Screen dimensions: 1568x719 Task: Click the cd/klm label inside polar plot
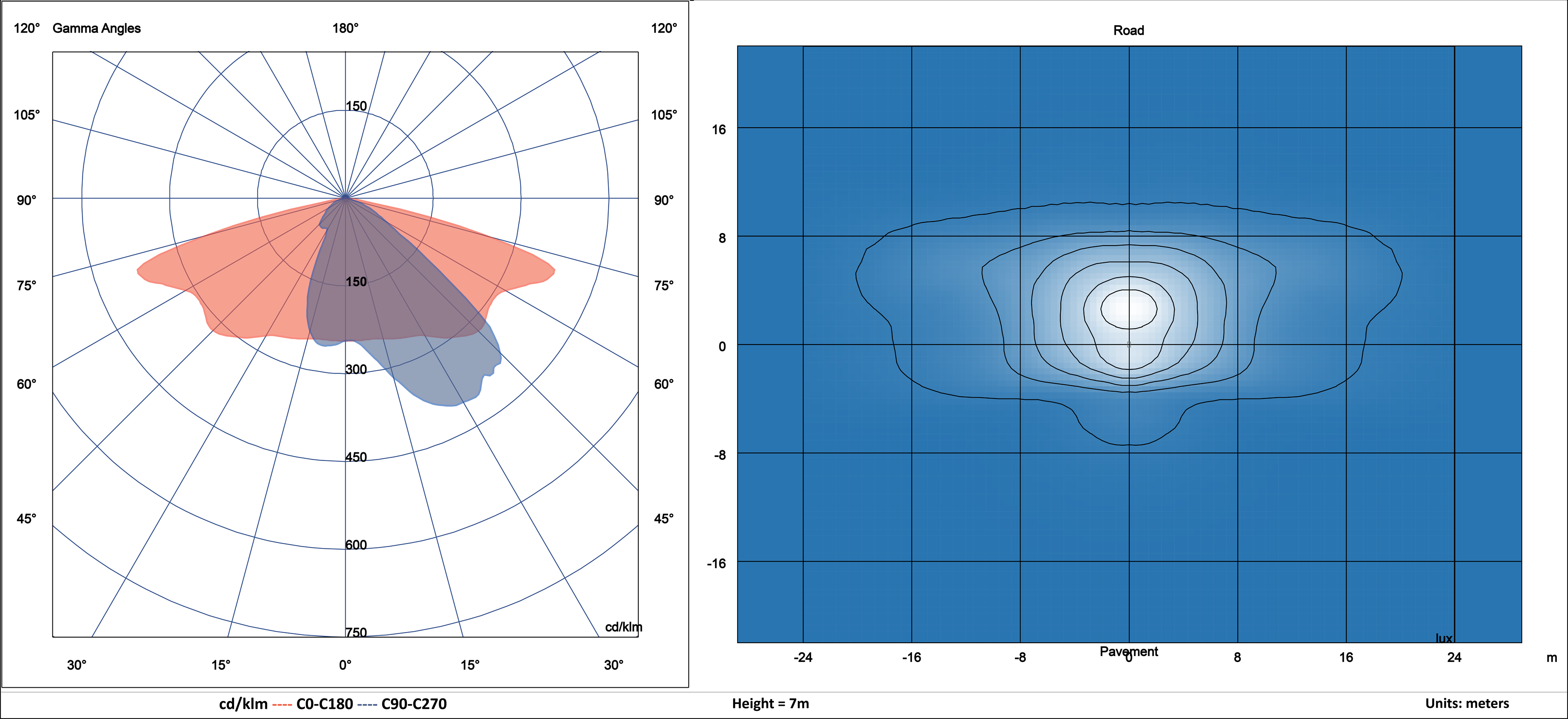(623, 627)
